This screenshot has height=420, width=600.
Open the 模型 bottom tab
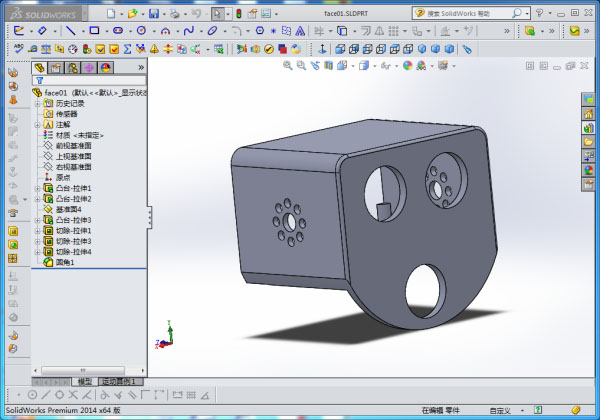pos(85,381)
